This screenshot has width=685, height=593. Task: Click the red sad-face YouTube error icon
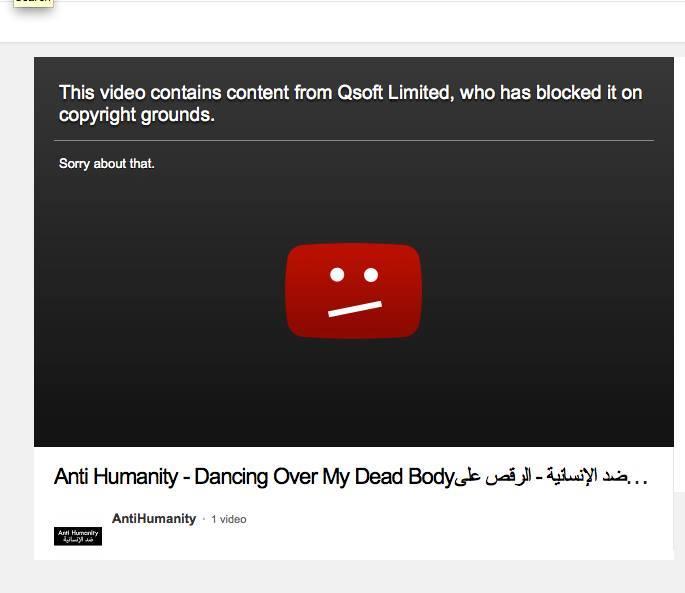point(353,291)
